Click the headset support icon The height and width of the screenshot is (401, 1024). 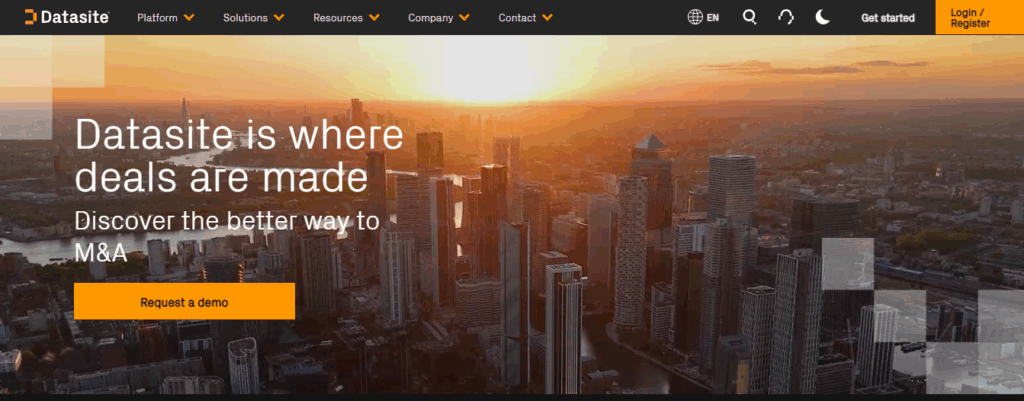786,17
